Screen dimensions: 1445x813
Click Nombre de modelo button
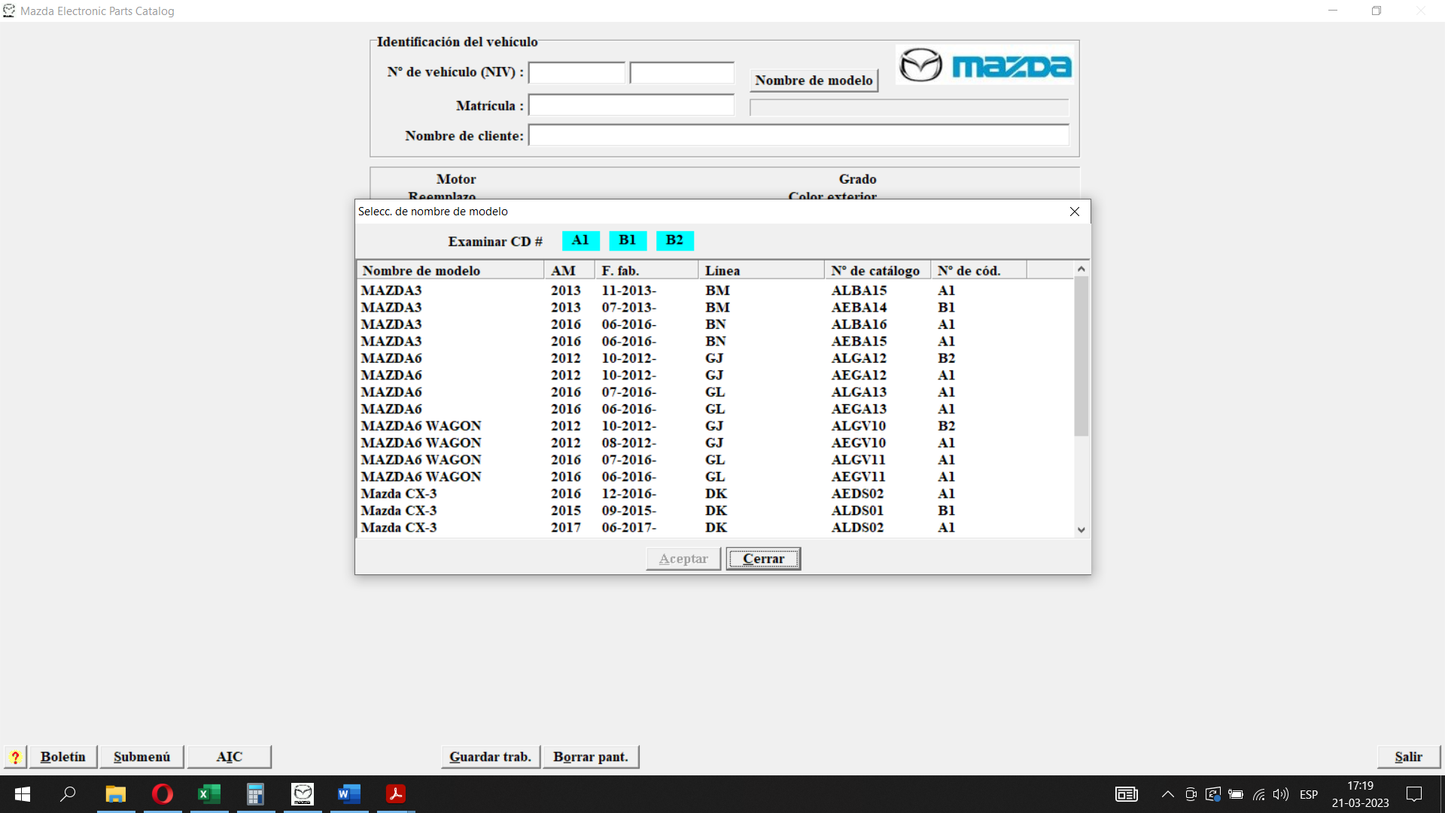[x=814, y=80]
